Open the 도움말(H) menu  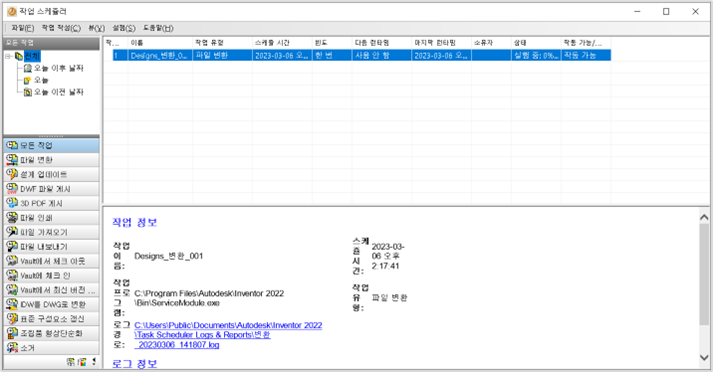point(158,28)
